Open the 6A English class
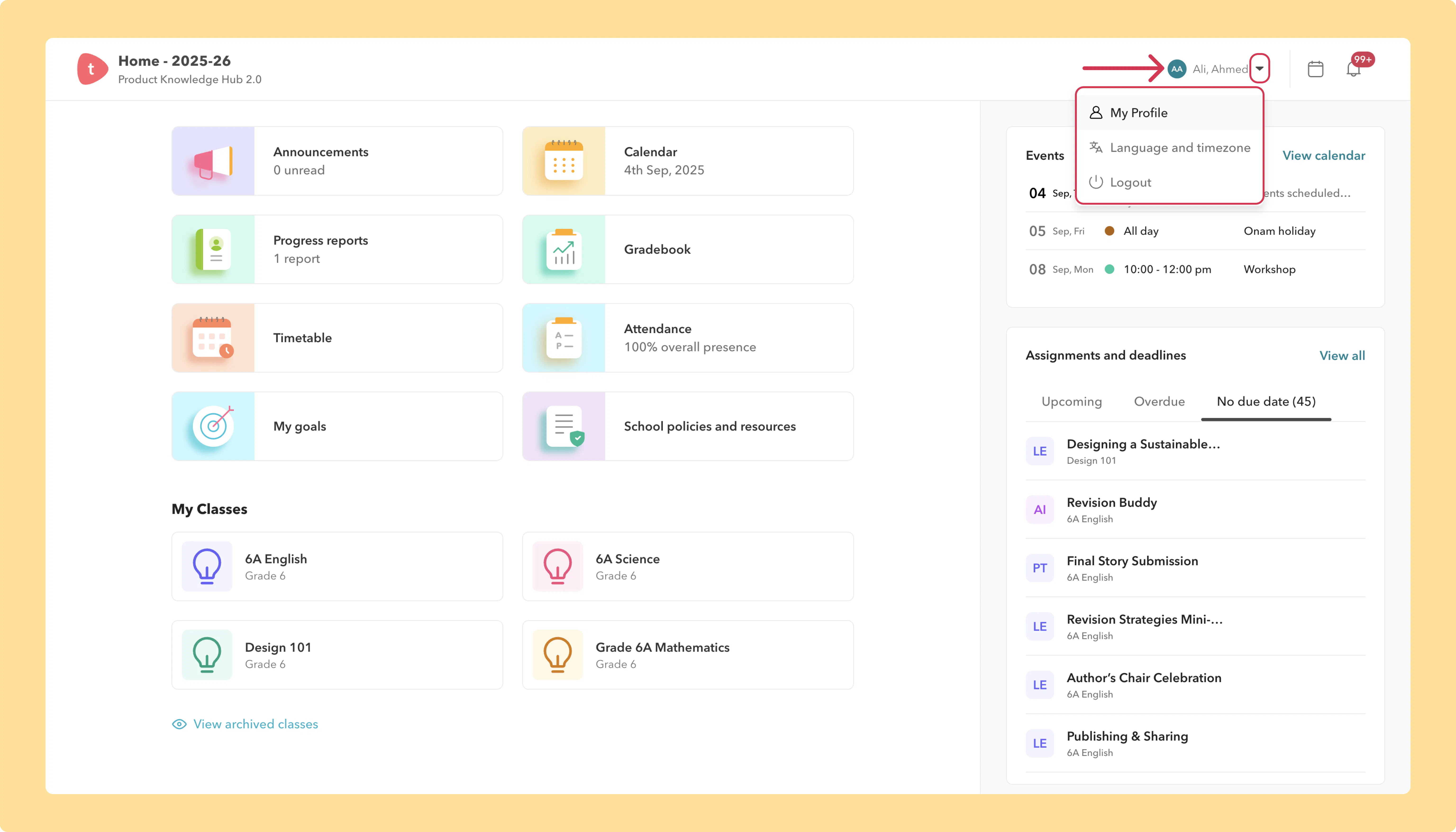Image resolution: width=1456 pixels, height=832 pixels. 337,566
